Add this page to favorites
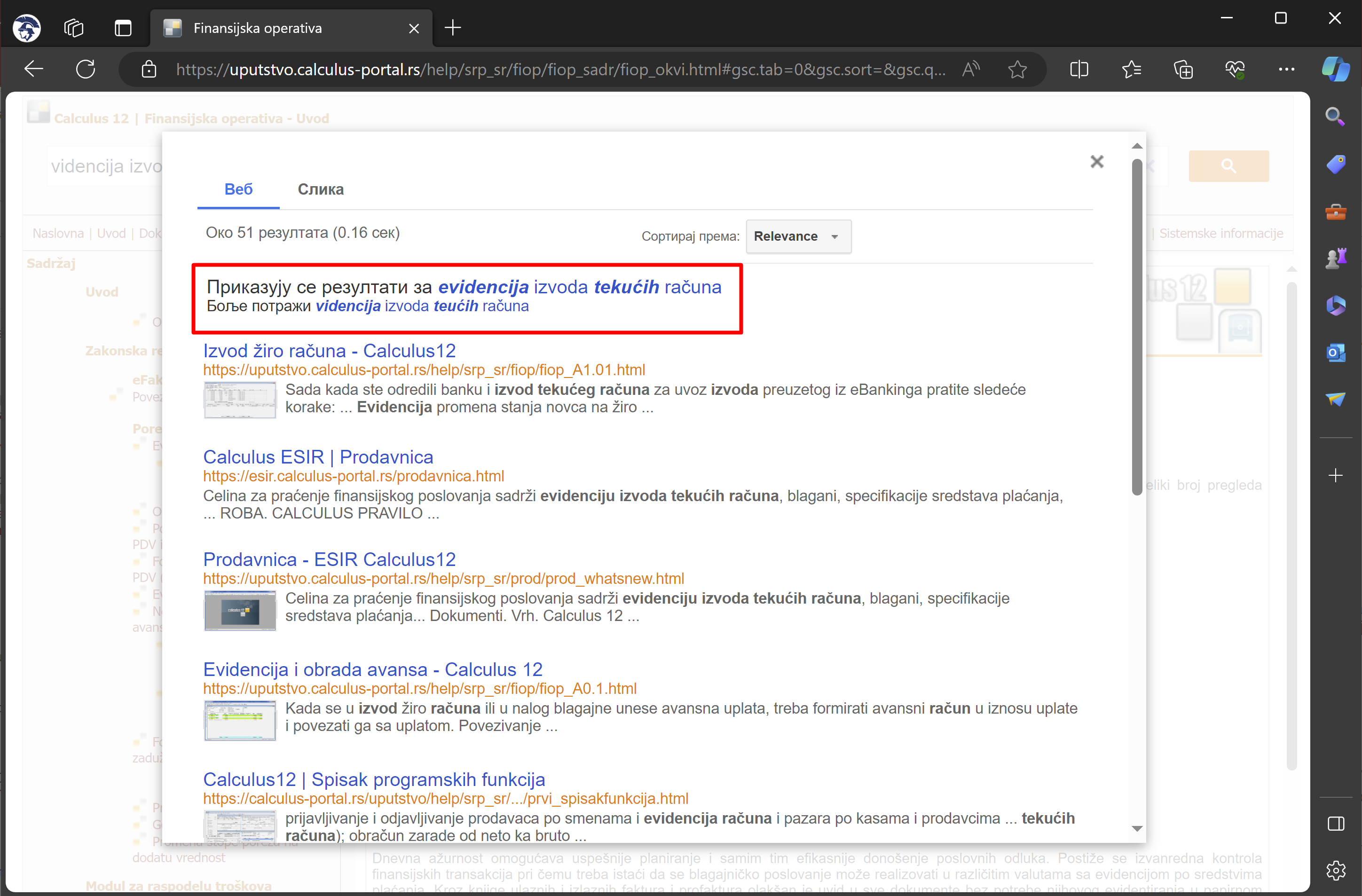Screen dimensions: 1362x896 coord(1017,70)
